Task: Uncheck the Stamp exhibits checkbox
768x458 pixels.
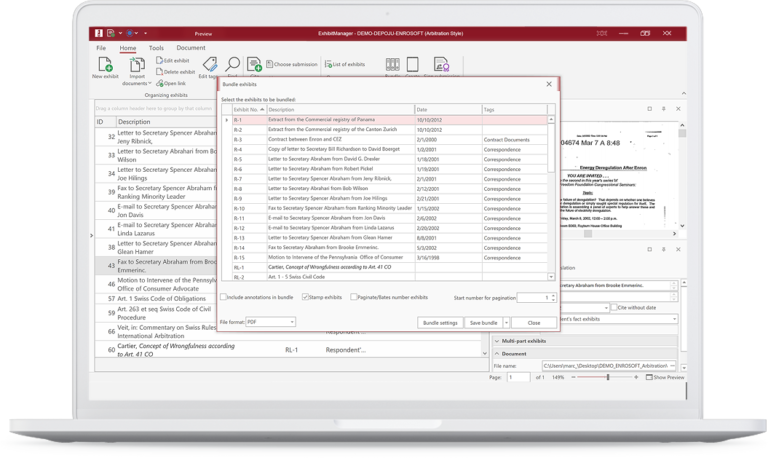Action: (x=305, y=297)
